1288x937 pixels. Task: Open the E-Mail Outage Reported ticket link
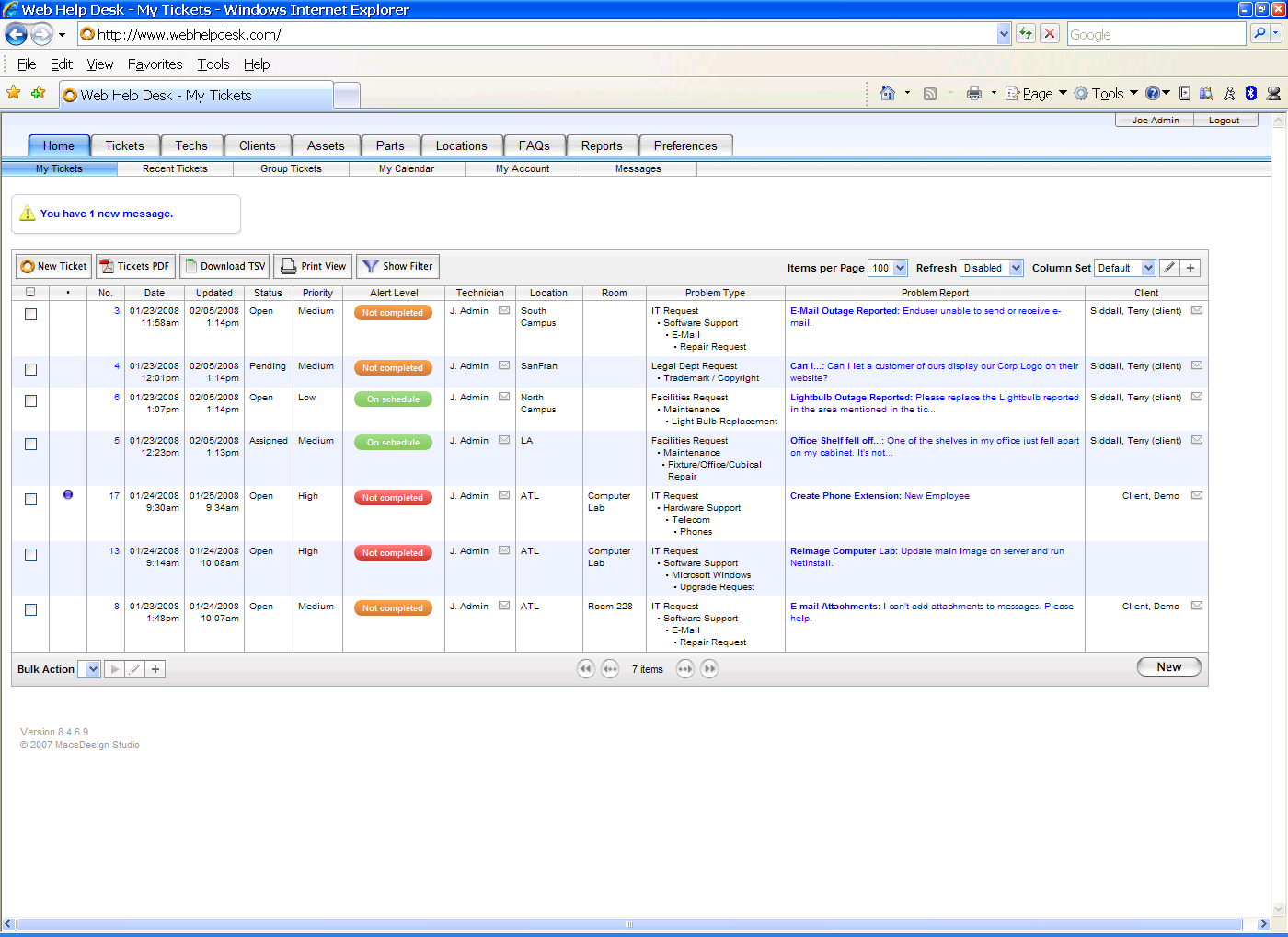[844, 311]
